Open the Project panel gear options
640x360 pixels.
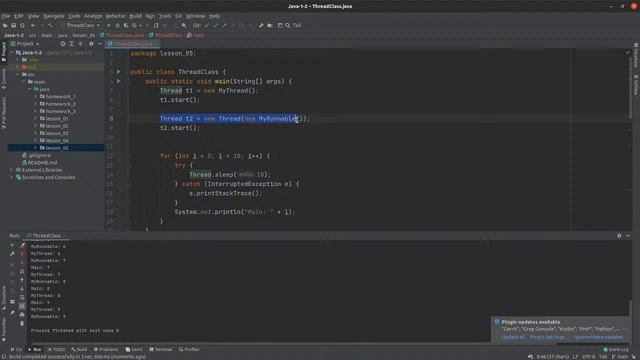[91, 44]
